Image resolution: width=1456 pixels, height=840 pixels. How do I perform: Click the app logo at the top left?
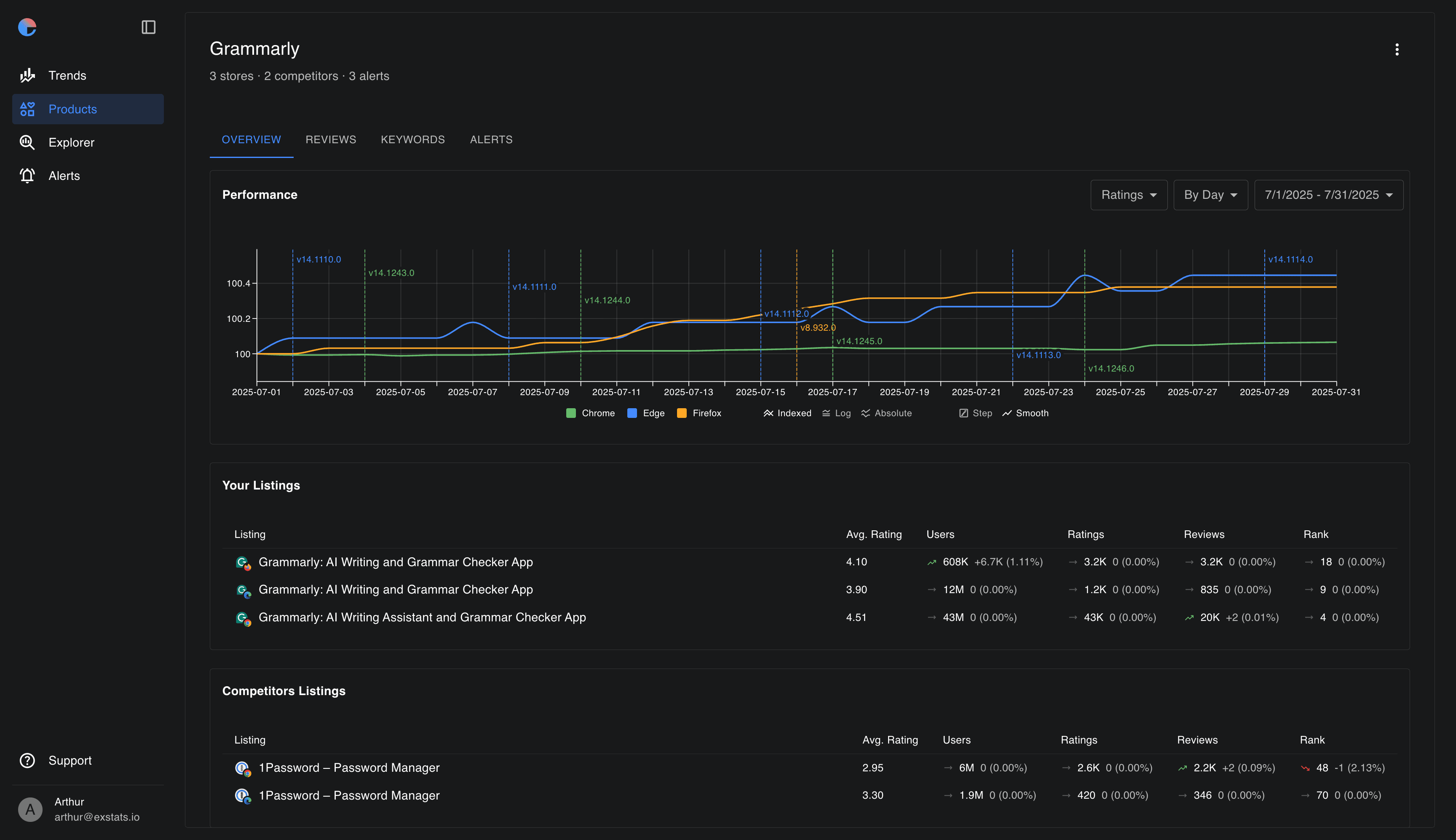(27, 27)
